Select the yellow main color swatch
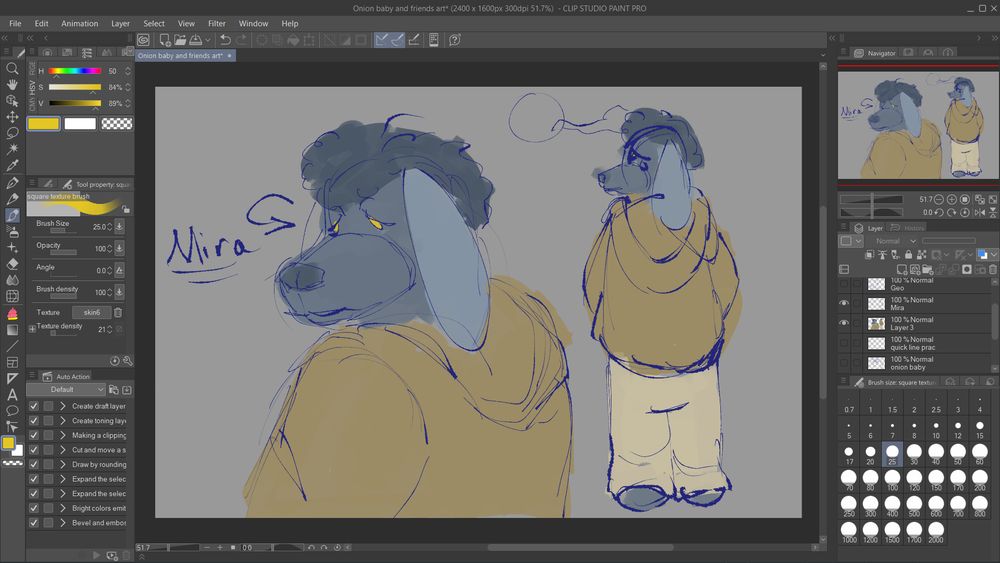 click(x=43, y=124)
